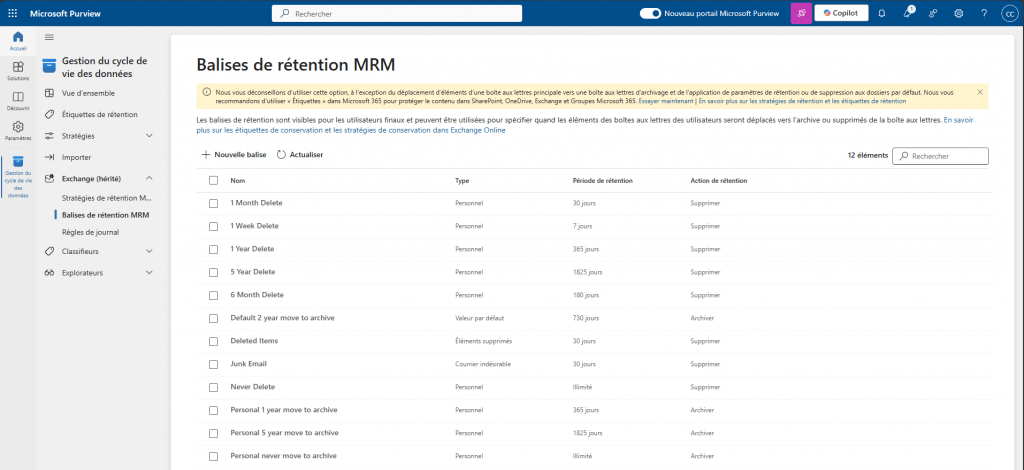Open the notifications bell
Viewport: 1024px width, 470px height.
pyautogui.click(x=881, y=14)
